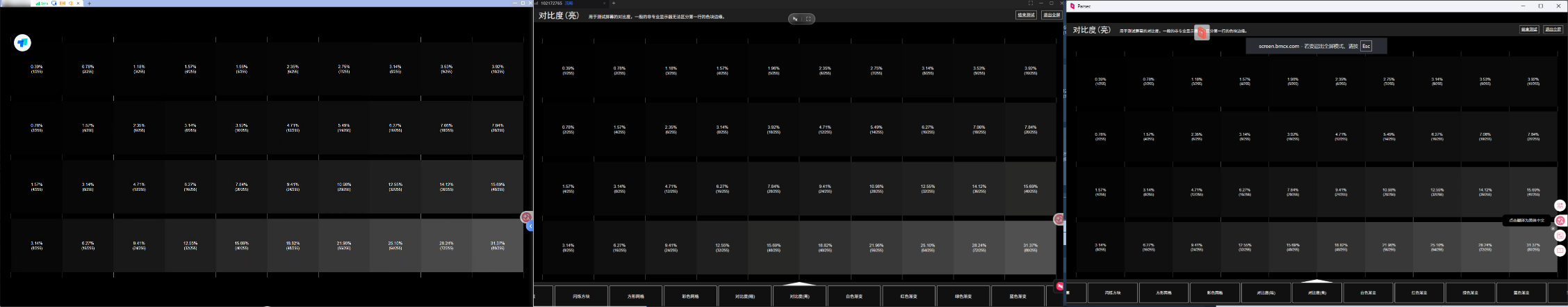Click the 对比度 (亮) heading in the middle window
Viewport: 1568px width, 307px height.
[x=559, y=15]
